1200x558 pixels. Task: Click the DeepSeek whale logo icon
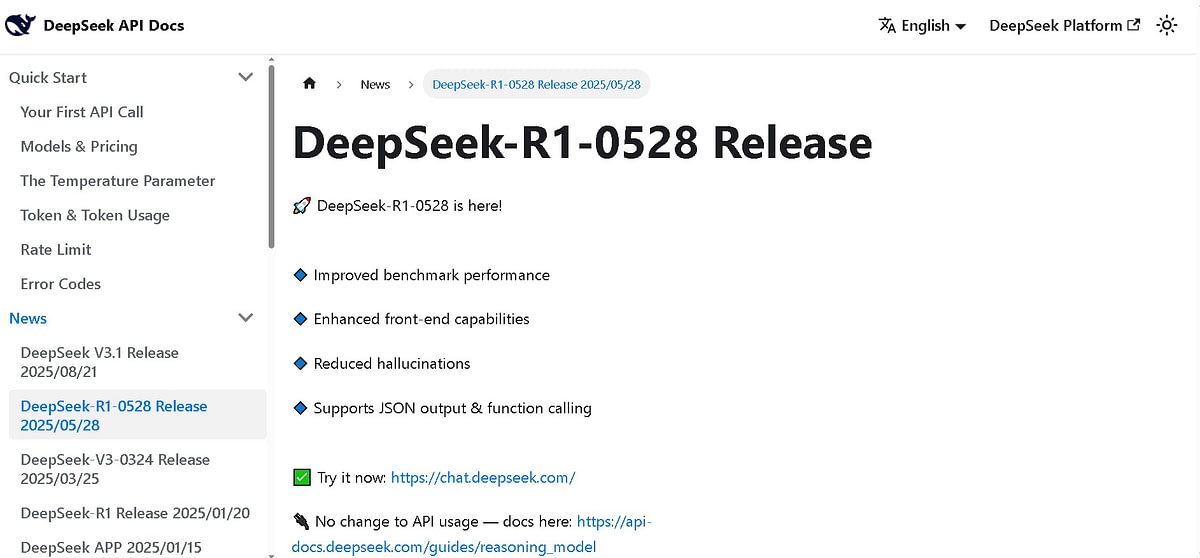coord(21,25)
